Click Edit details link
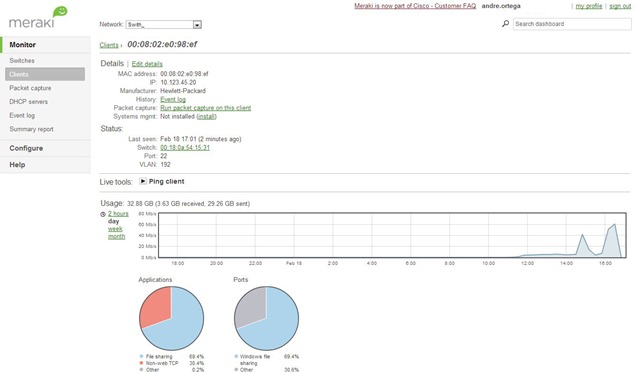636x373 pixels. tap(147, 64)
